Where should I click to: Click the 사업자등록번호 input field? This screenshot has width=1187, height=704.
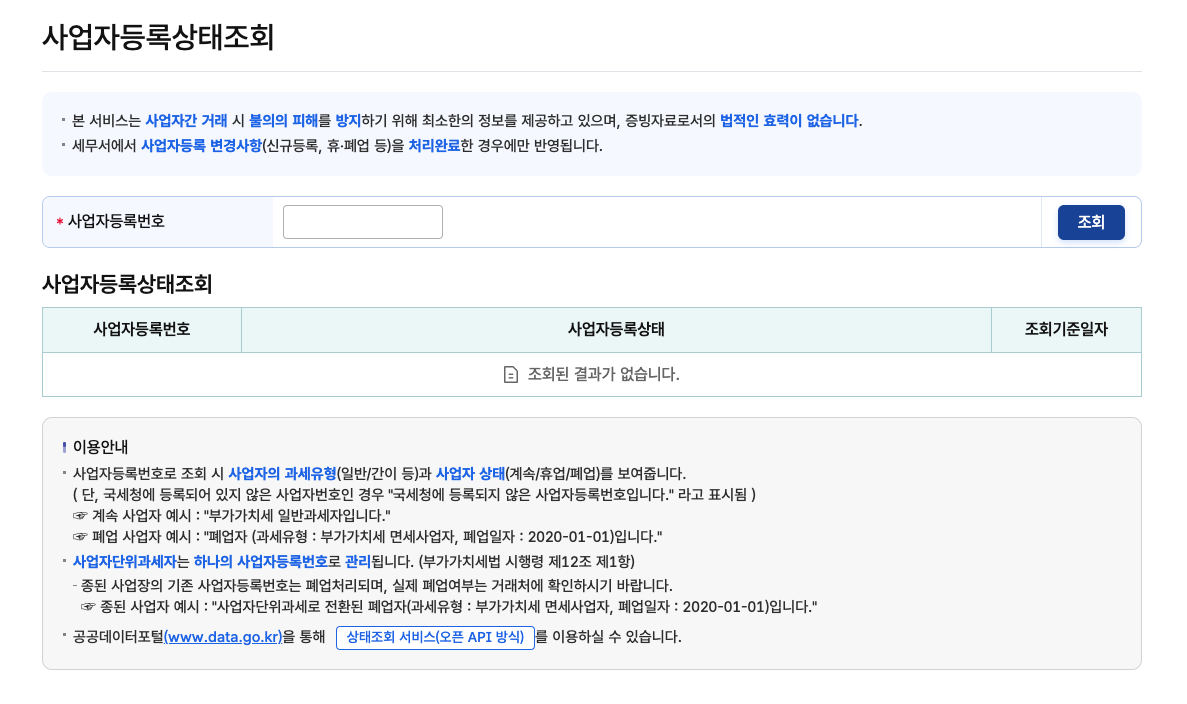pos(362,221)
